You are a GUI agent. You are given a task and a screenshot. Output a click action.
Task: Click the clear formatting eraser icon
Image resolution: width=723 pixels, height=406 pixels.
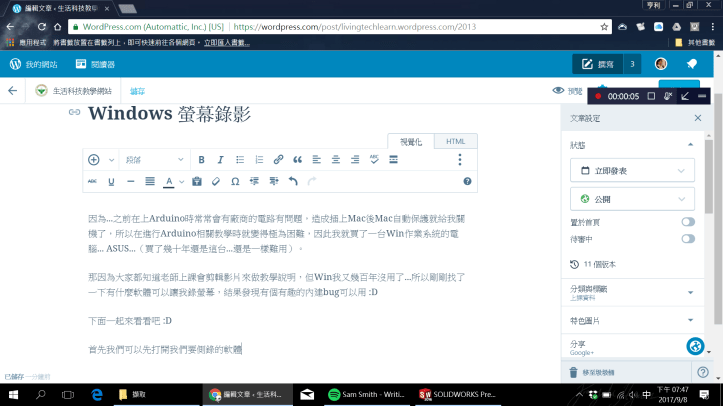coord(215,182)
